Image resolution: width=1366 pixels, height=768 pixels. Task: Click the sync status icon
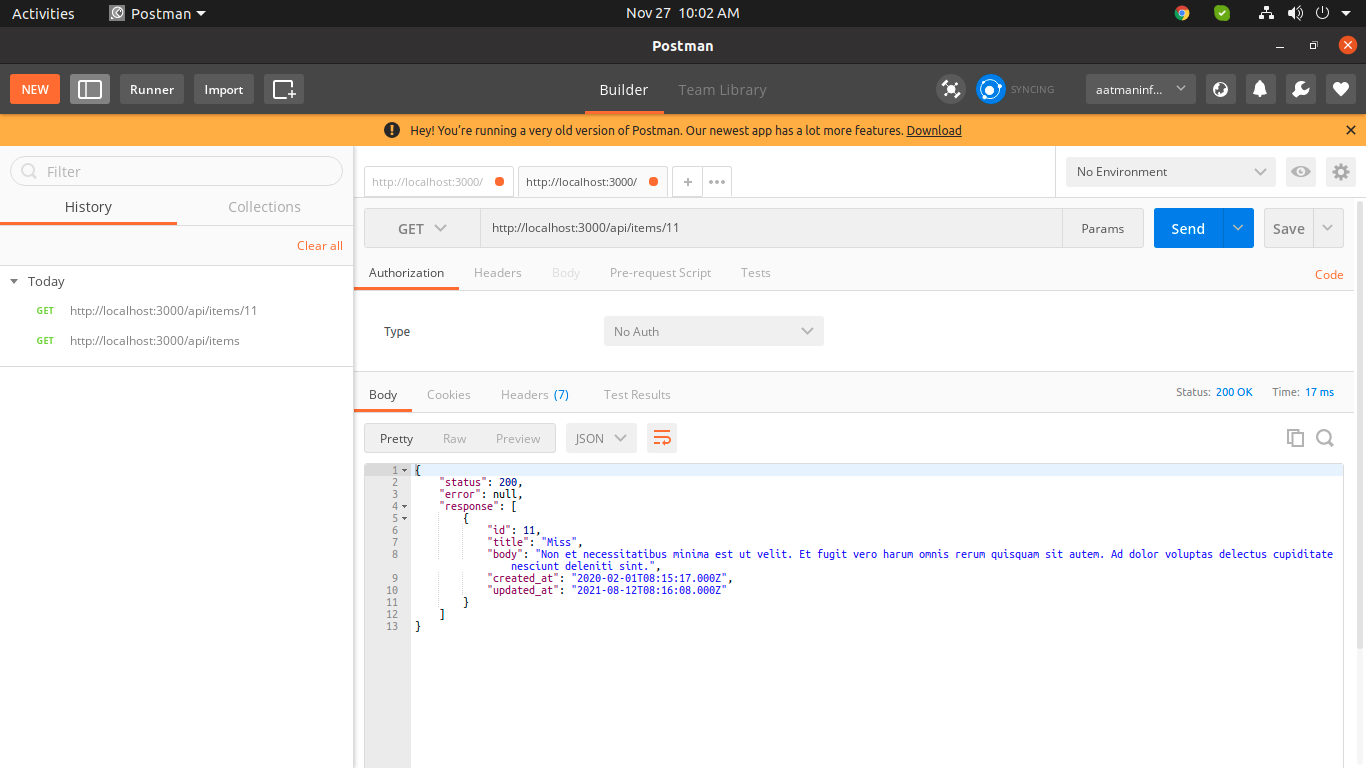pyautogui.click(x=990, y=89)
